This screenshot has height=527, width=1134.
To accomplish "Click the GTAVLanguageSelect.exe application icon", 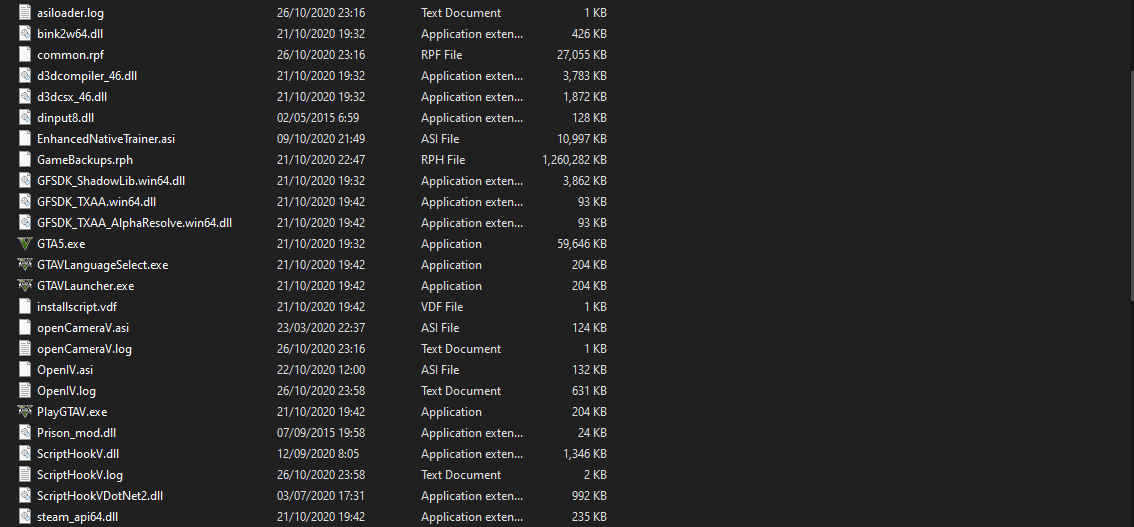I will [x=25, y=265].
